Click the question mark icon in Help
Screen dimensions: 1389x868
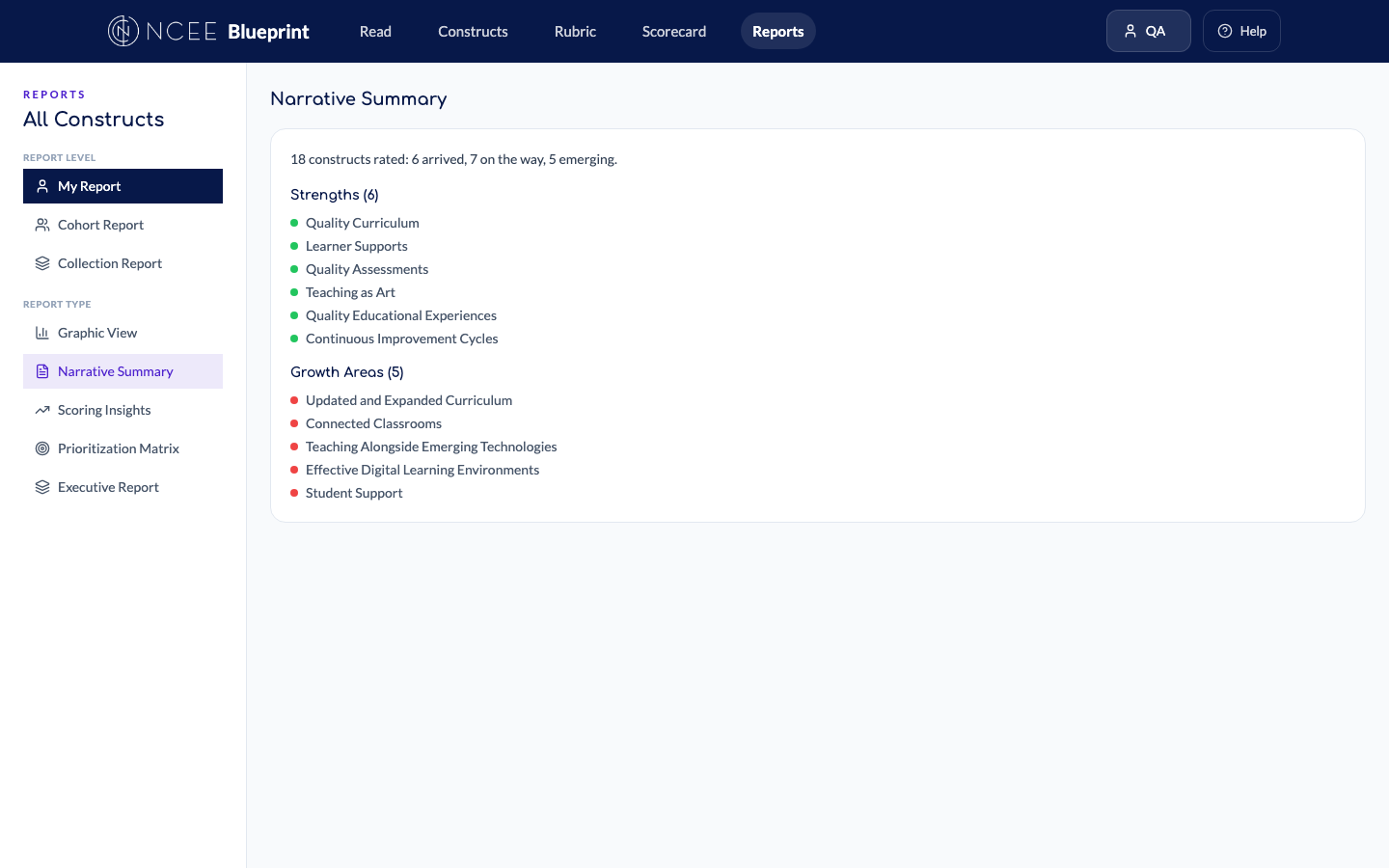1225,31
